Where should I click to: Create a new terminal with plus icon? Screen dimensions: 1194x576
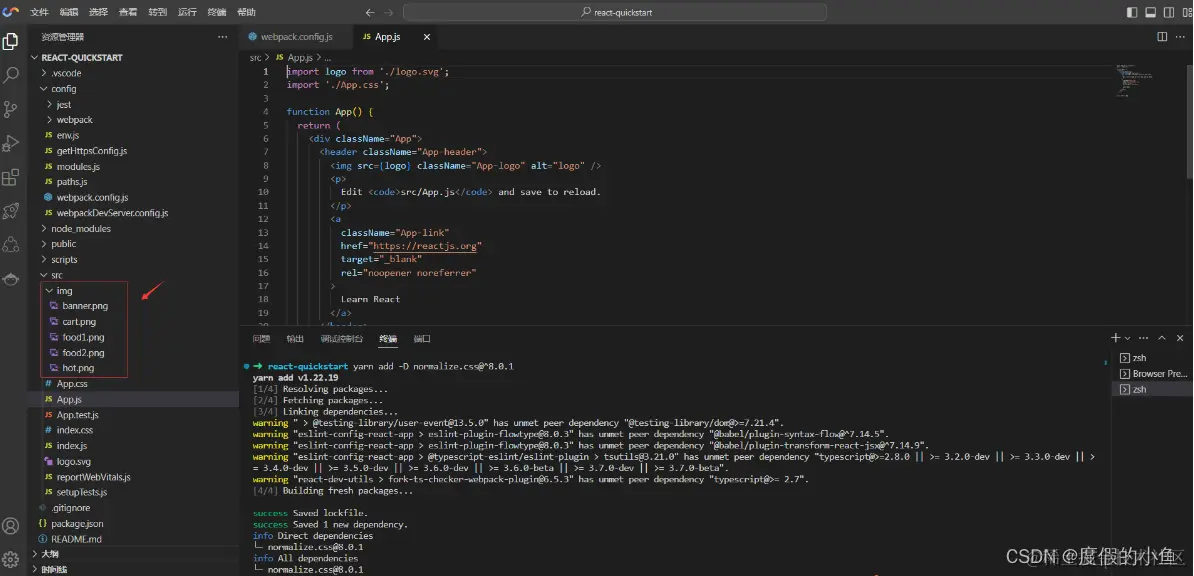pos(1115,338)
